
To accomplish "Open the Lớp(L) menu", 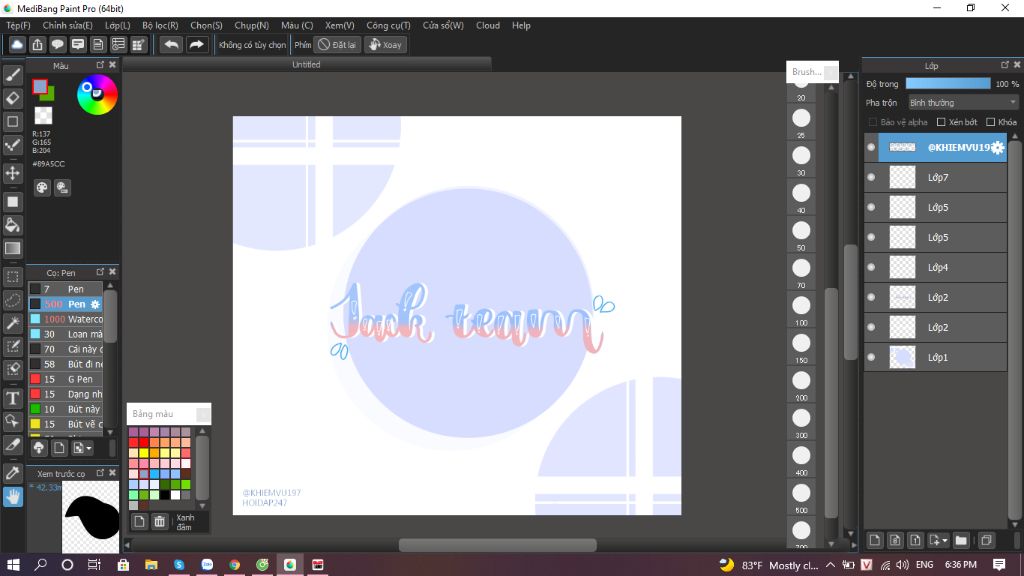I will click(118, 25).
